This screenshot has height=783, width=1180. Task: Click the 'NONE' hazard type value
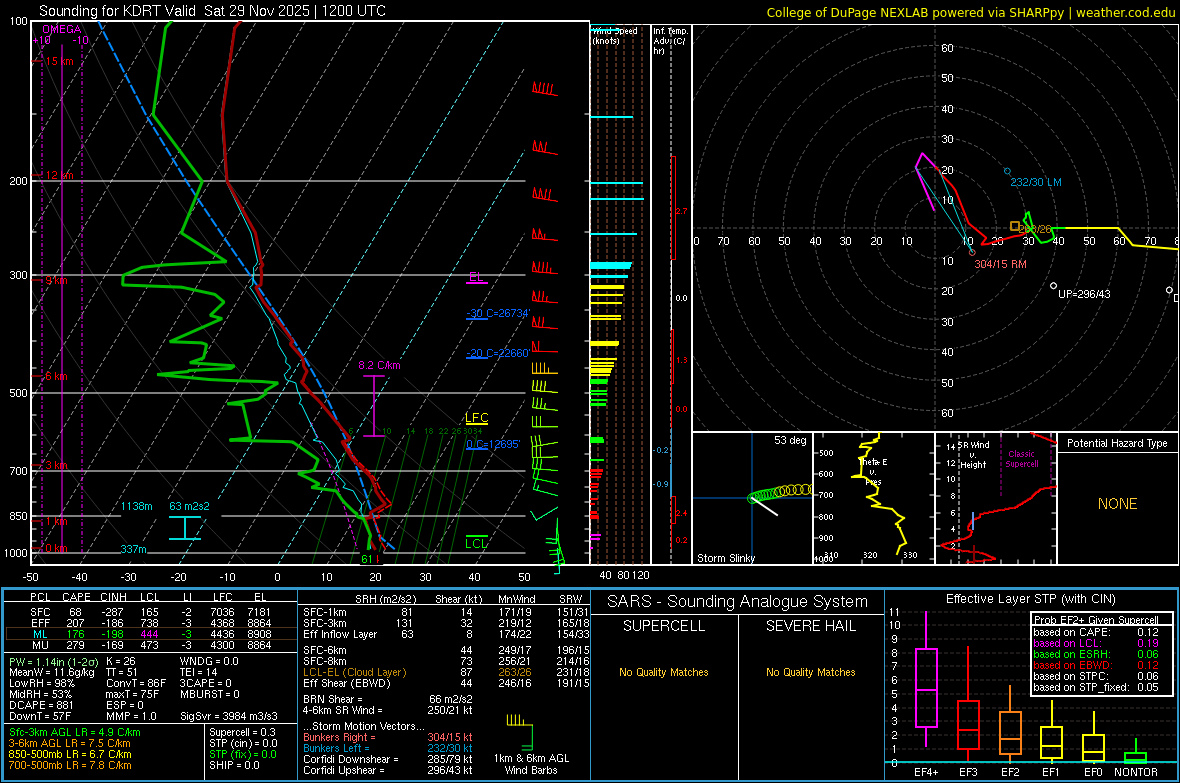coord(1117,504)
